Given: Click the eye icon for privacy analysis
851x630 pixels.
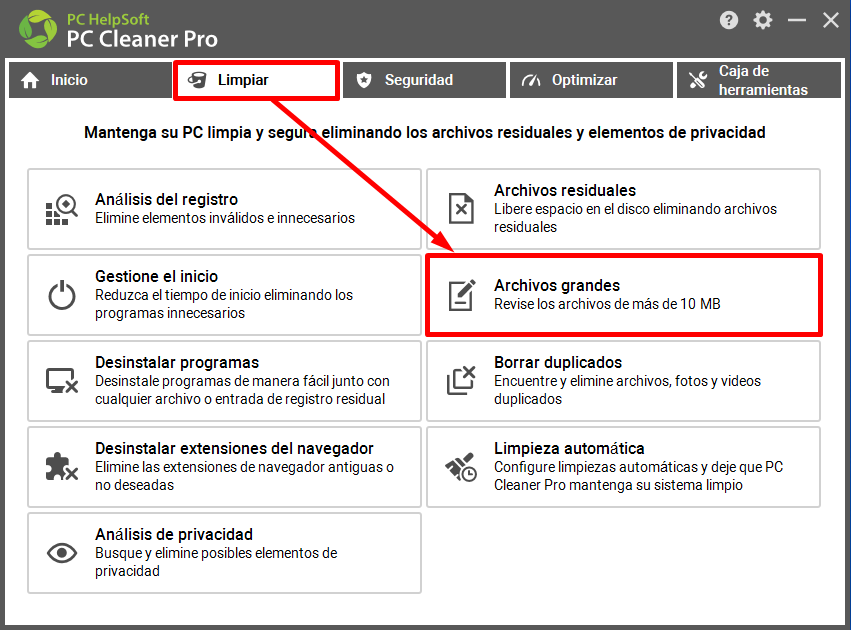Looking at the screenshot, I should [x=62, y=553].
